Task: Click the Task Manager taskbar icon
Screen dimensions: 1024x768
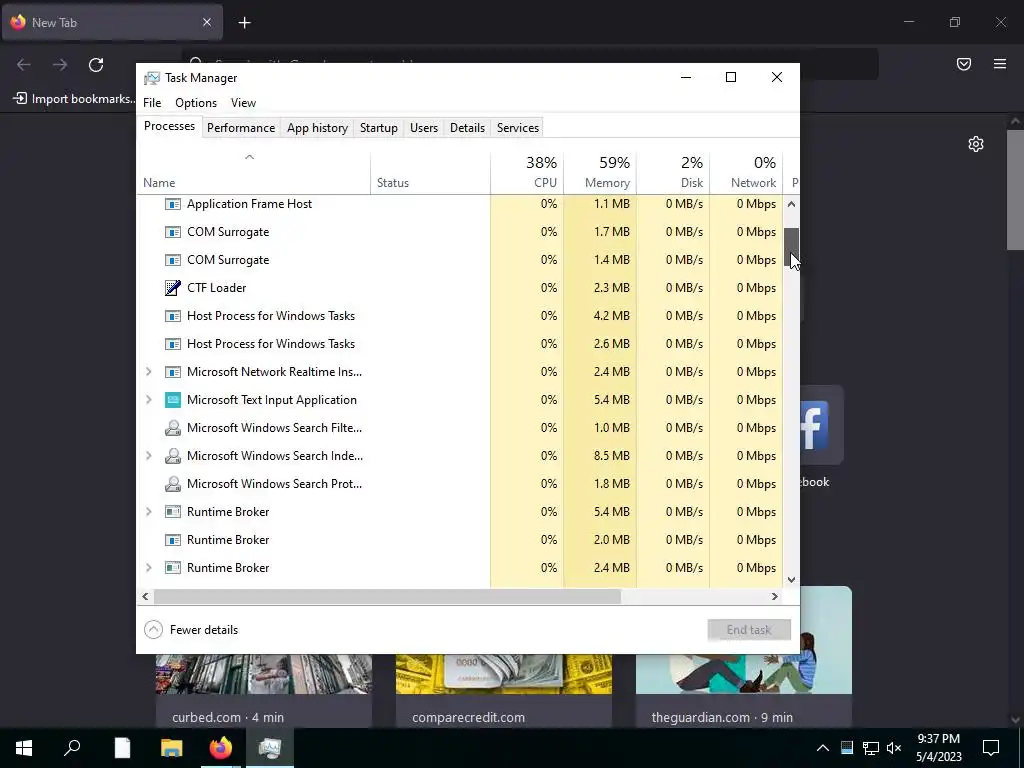Action: (x=270, y=748)
